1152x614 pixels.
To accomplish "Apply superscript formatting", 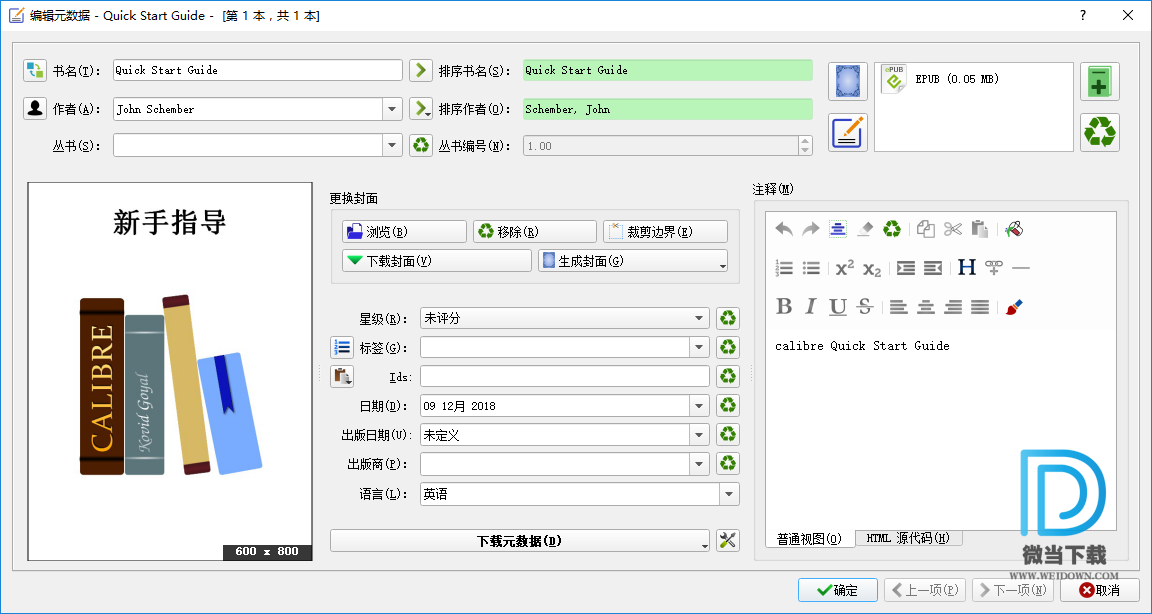I will [845, 268].
